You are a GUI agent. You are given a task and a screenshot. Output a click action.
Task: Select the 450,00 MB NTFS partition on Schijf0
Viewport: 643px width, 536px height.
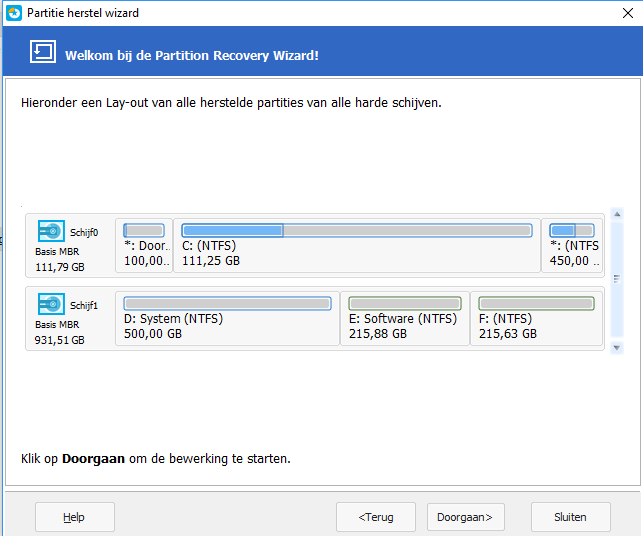coord(572,246)
